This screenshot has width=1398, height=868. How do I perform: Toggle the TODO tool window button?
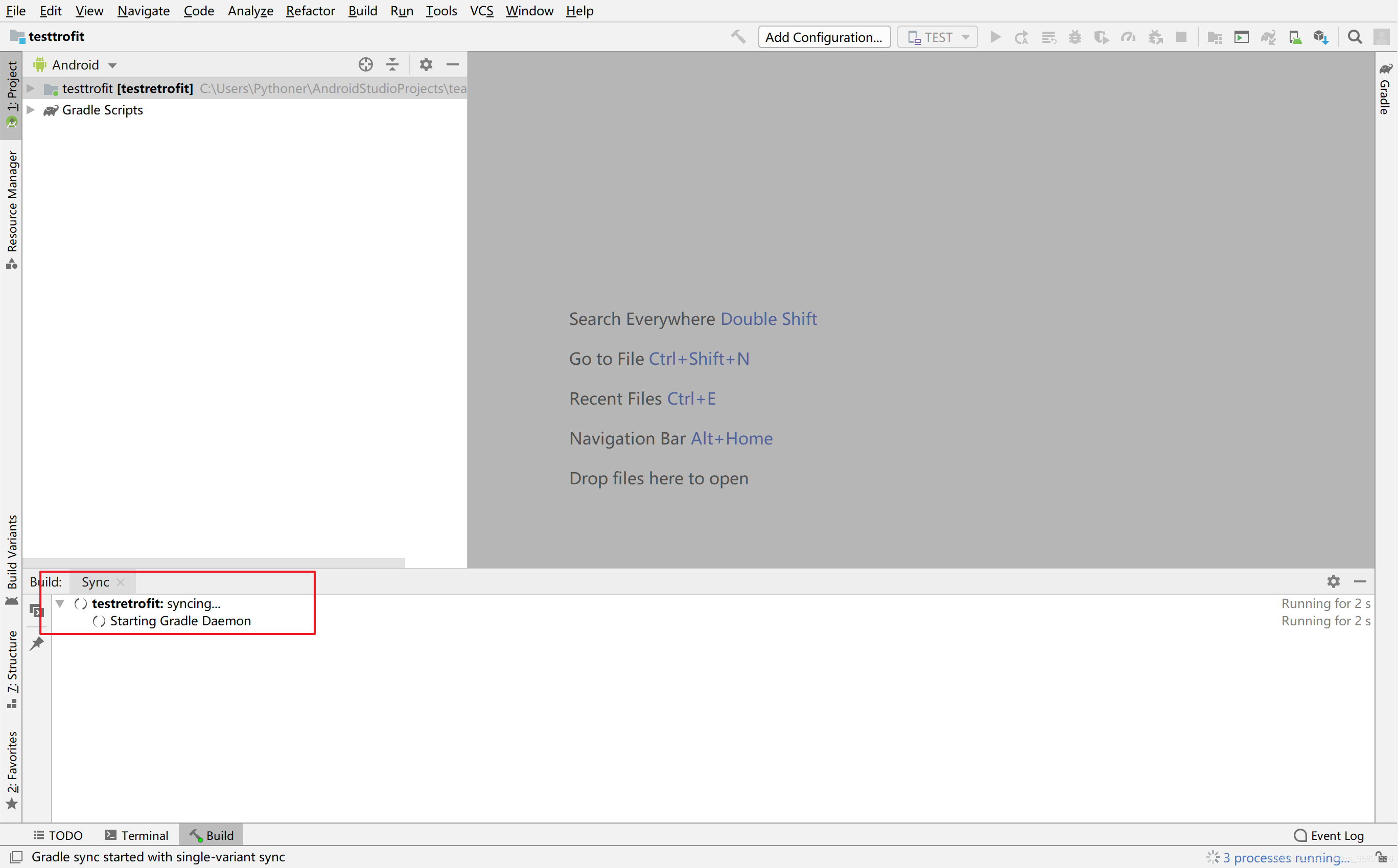coord(58,835)
